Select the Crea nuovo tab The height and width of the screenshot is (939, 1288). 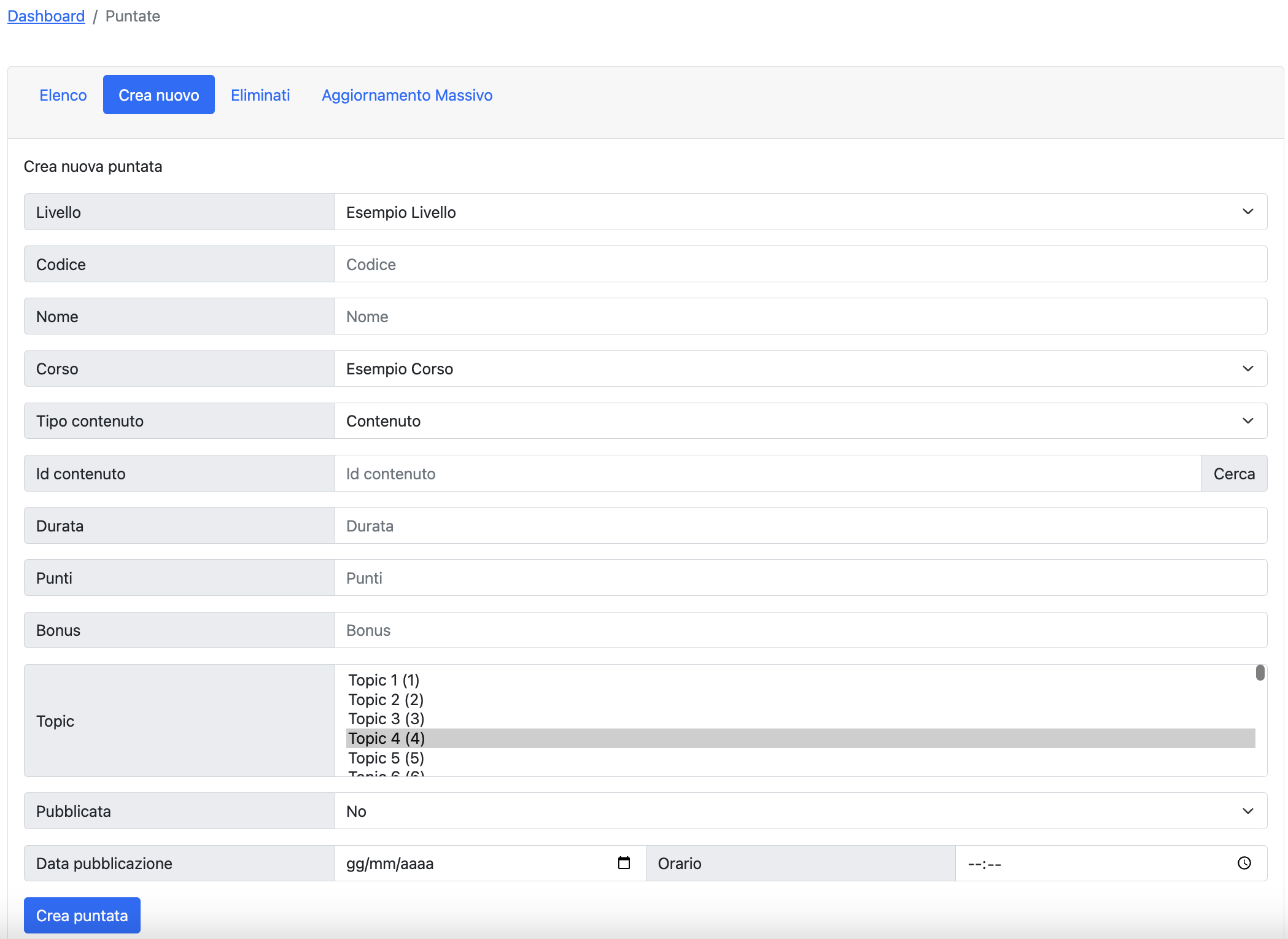[158, 95]
